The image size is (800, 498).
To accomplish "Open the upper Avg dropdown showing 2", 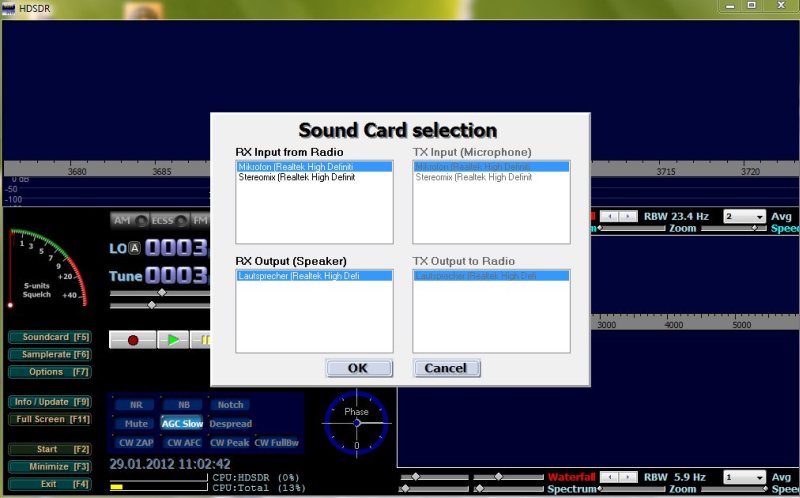I will 745,216.
